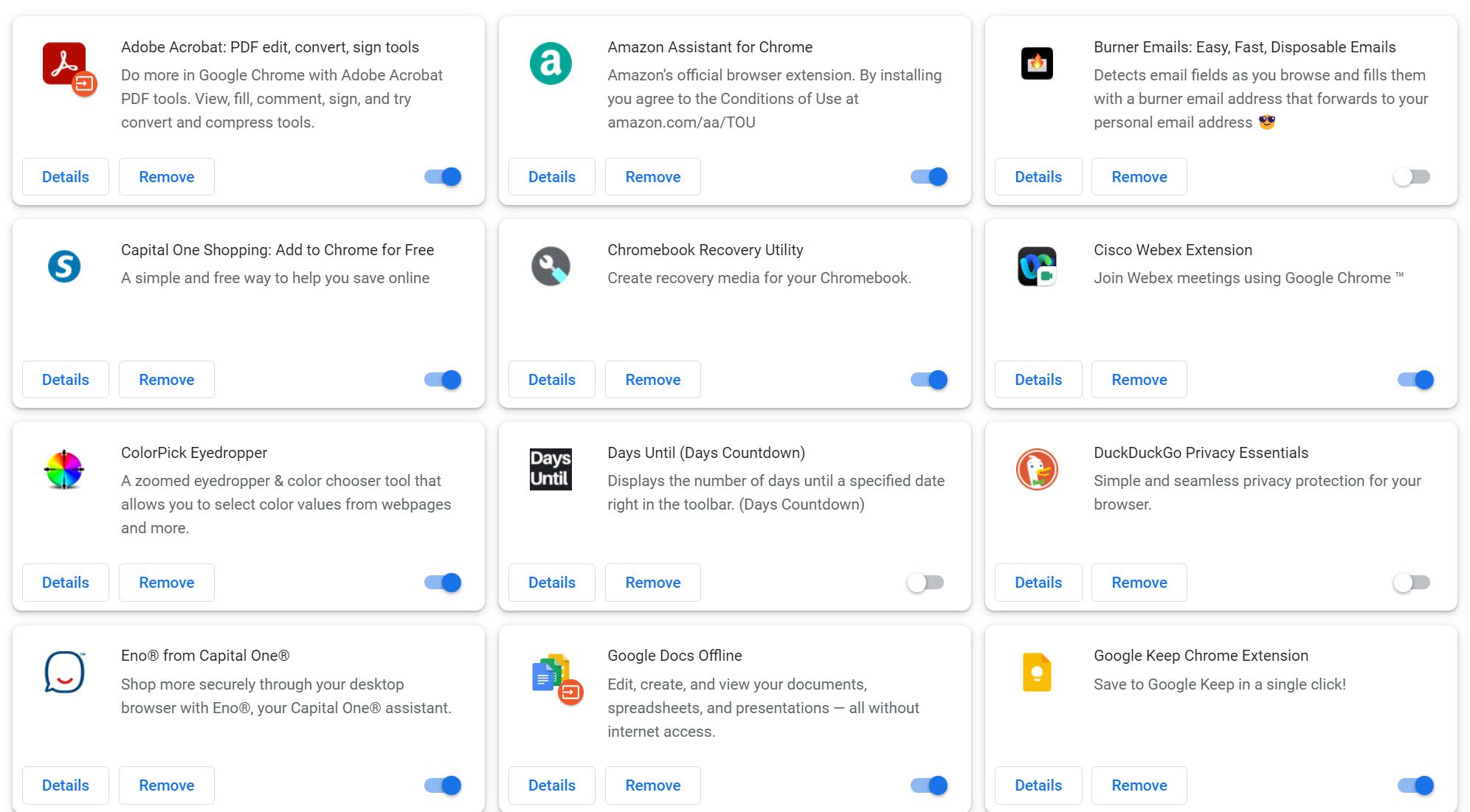This screenshot has width=1470, height=812.
Task: Turn on DuckDuckGo Privacy Essentials toggle
Action: [1412, 582]
